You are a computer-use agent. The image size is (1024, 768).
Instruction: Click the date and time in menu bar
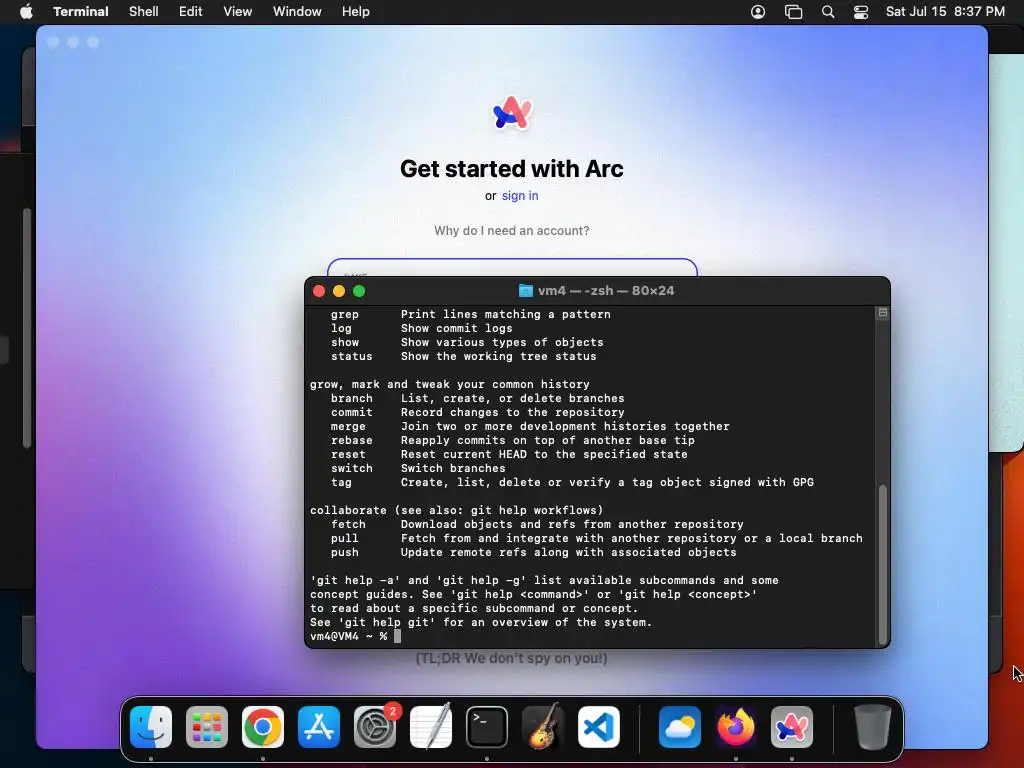pyautogui.click(x=945, y=12)
